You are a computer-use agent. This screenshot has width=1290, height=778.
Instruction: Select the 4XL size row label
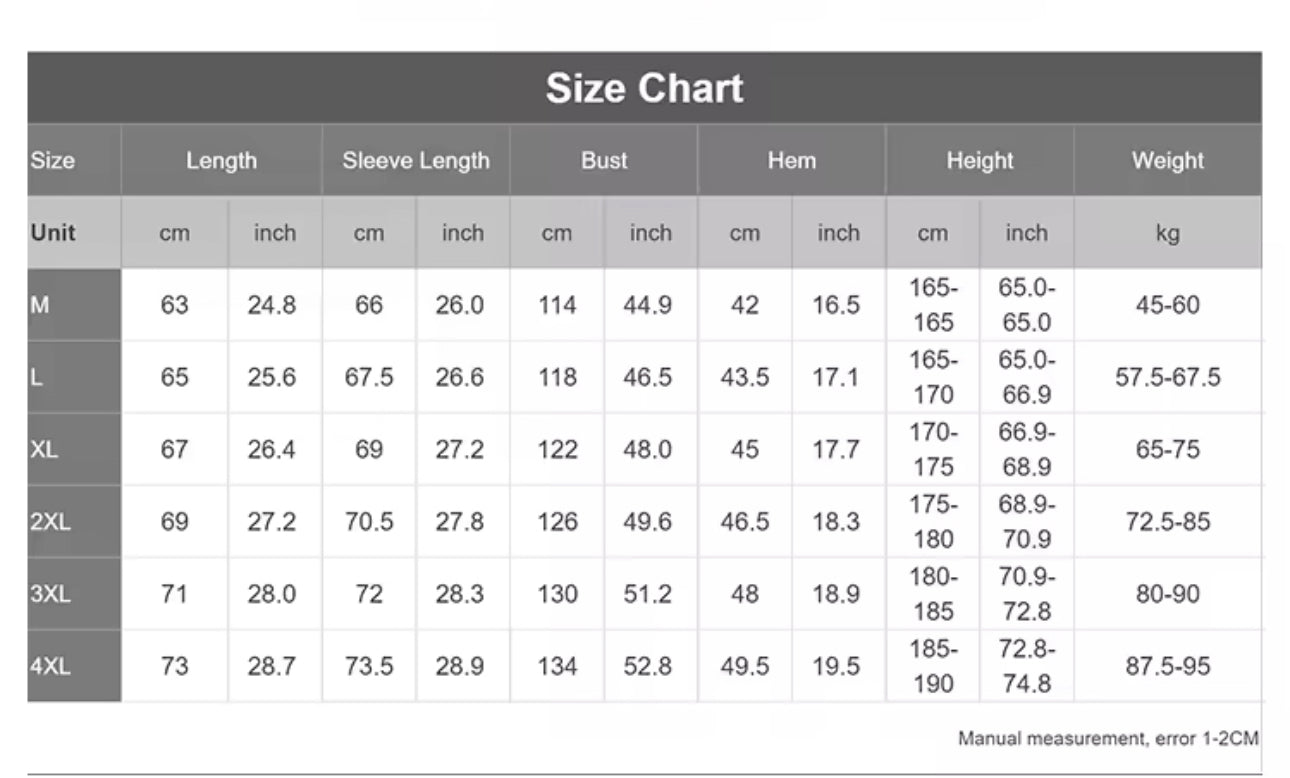tap(50, 665)
